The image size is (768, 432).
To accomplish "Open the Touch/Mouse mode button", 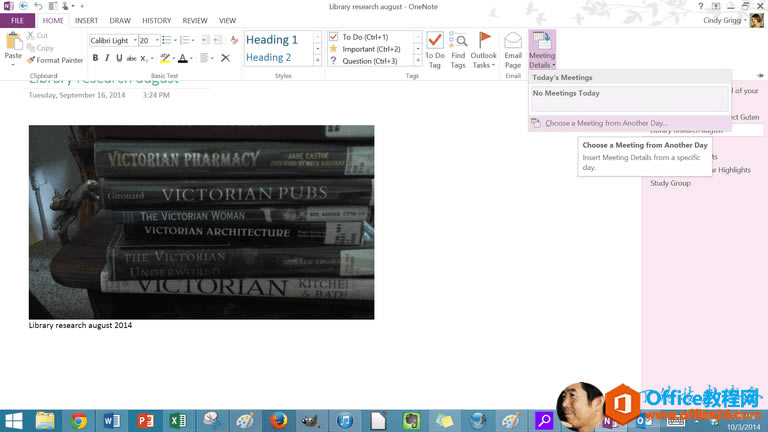I will [65, 6].
